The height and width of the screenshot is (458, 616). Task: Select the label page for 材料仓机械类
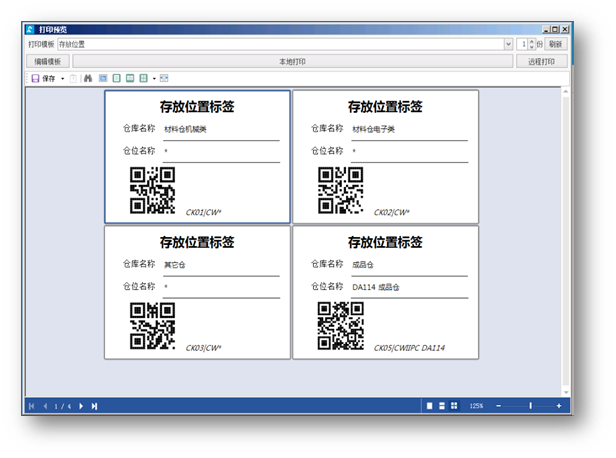click(x=197, y=157)
